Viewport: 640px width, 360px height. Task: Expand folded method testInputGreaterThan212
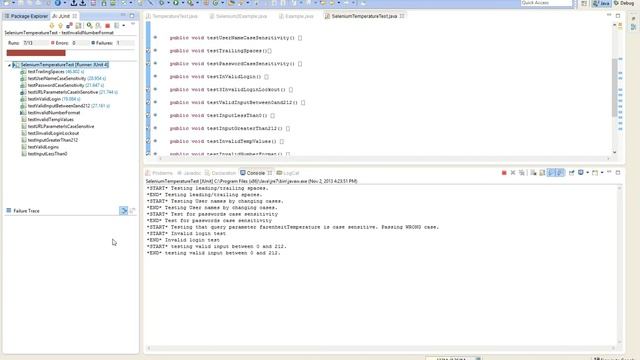155,128
